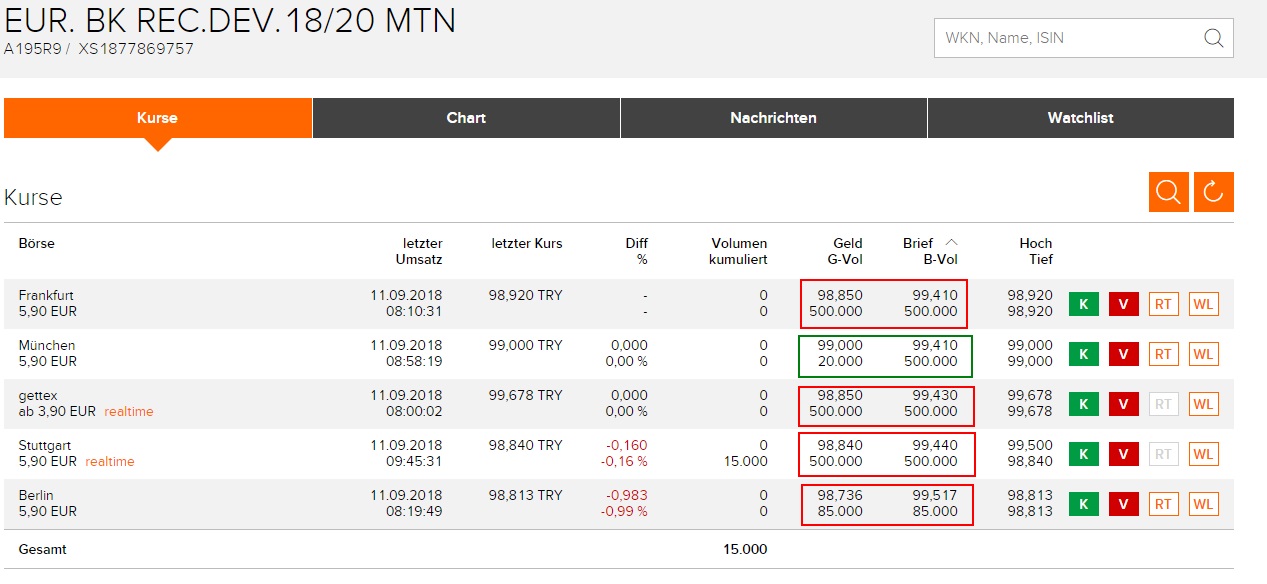Click red V sell button for gettex
This screenshot has width=1267, height=584.
click(1124, 404)
